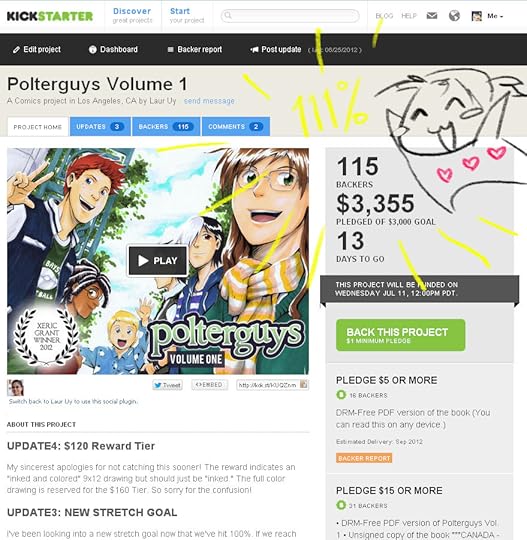Select the Project Home tab
The width and height of the screenshot is (527, 540).
[x=38, y=127]
